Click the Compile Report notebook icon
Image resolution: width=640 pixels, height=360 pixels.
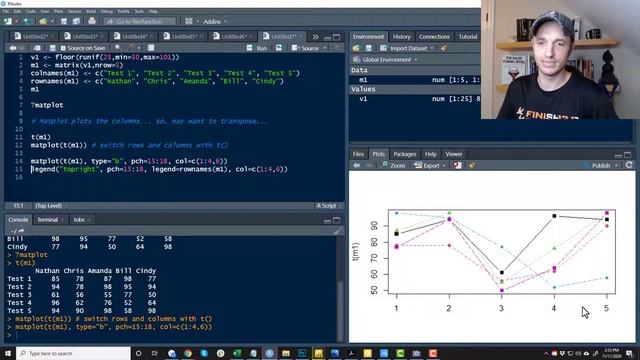coord(151,48)
